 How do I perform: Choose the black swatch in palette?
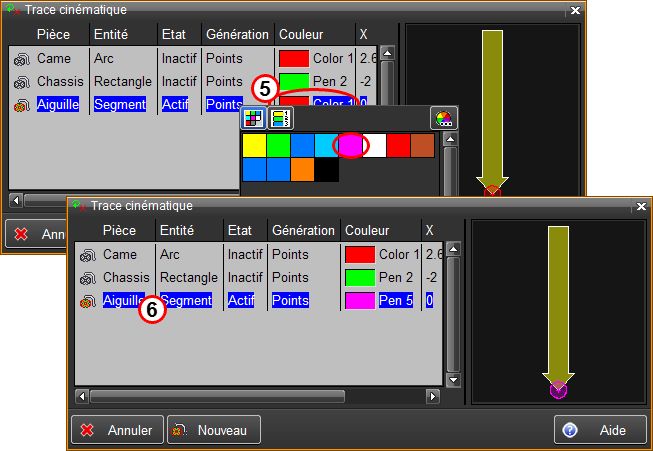pos(327,170)
